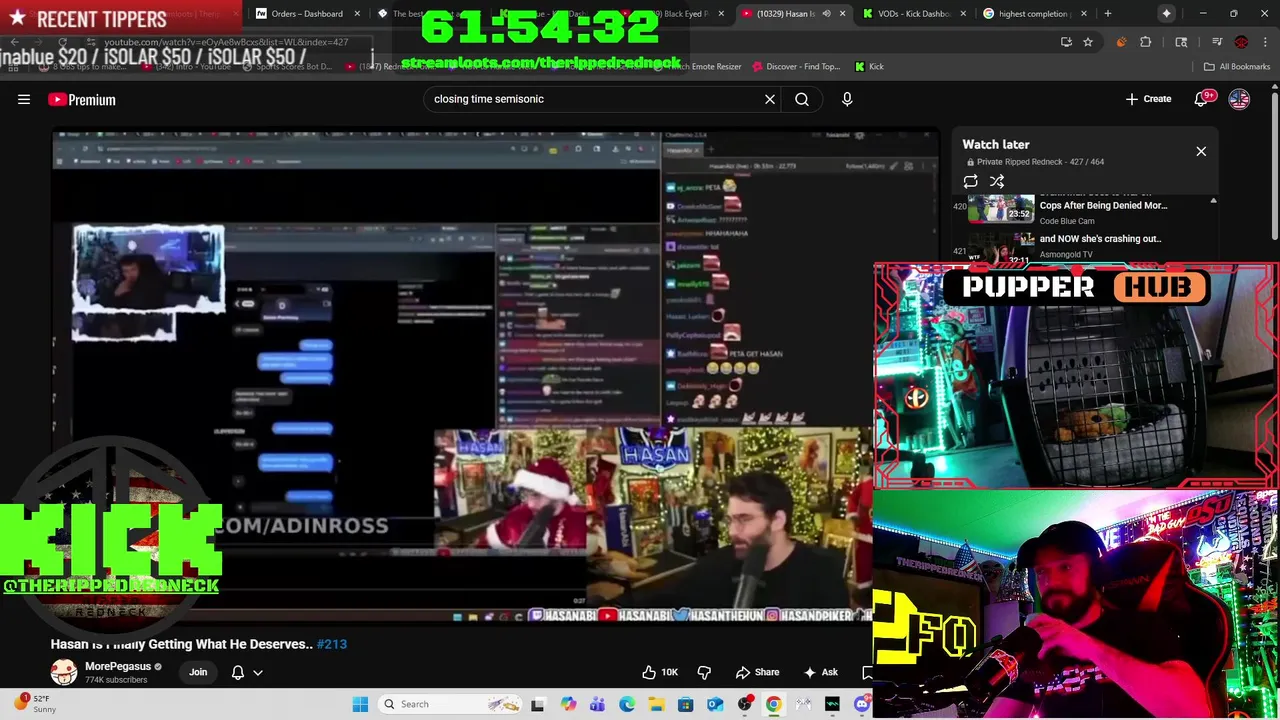
Task: Go to YouTube Premium home logo
Action: [82, 99]
